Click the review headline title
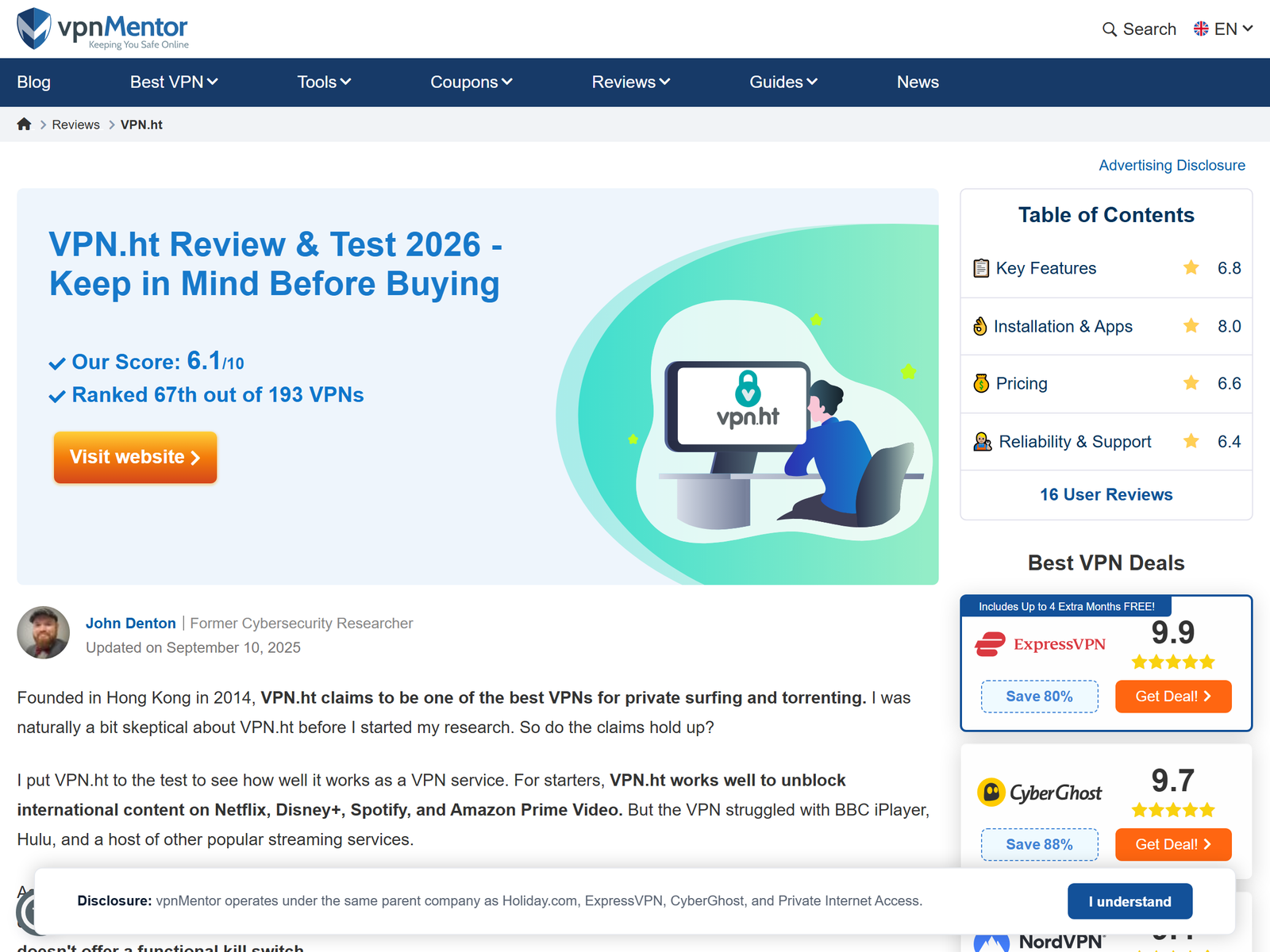Viewport: 1270px width, 952px height. click(275, 264)
